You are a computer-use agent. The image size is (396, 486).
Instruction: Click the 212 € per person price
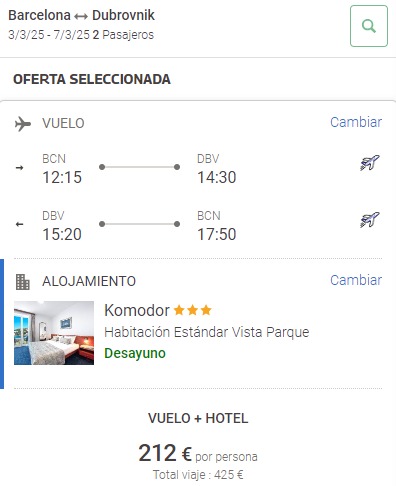(198, 453)
